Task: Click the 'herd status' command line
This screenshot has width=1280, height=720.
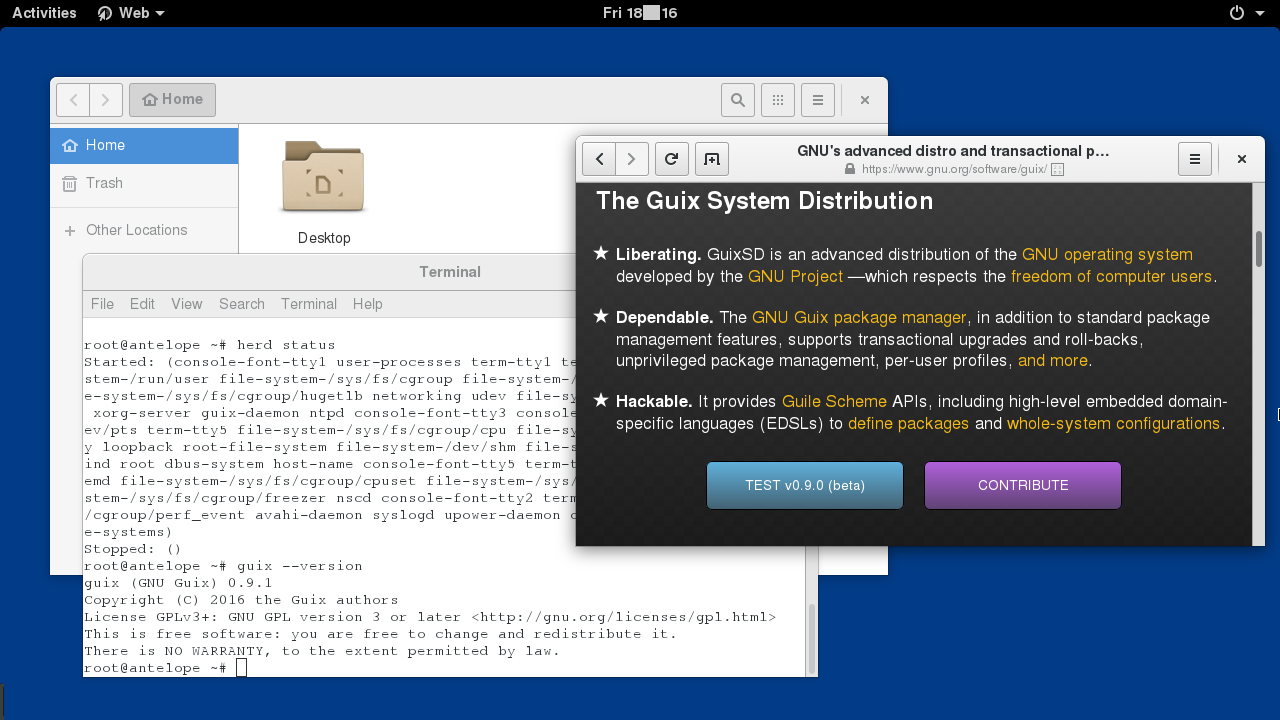Action: tap(210, 345)
